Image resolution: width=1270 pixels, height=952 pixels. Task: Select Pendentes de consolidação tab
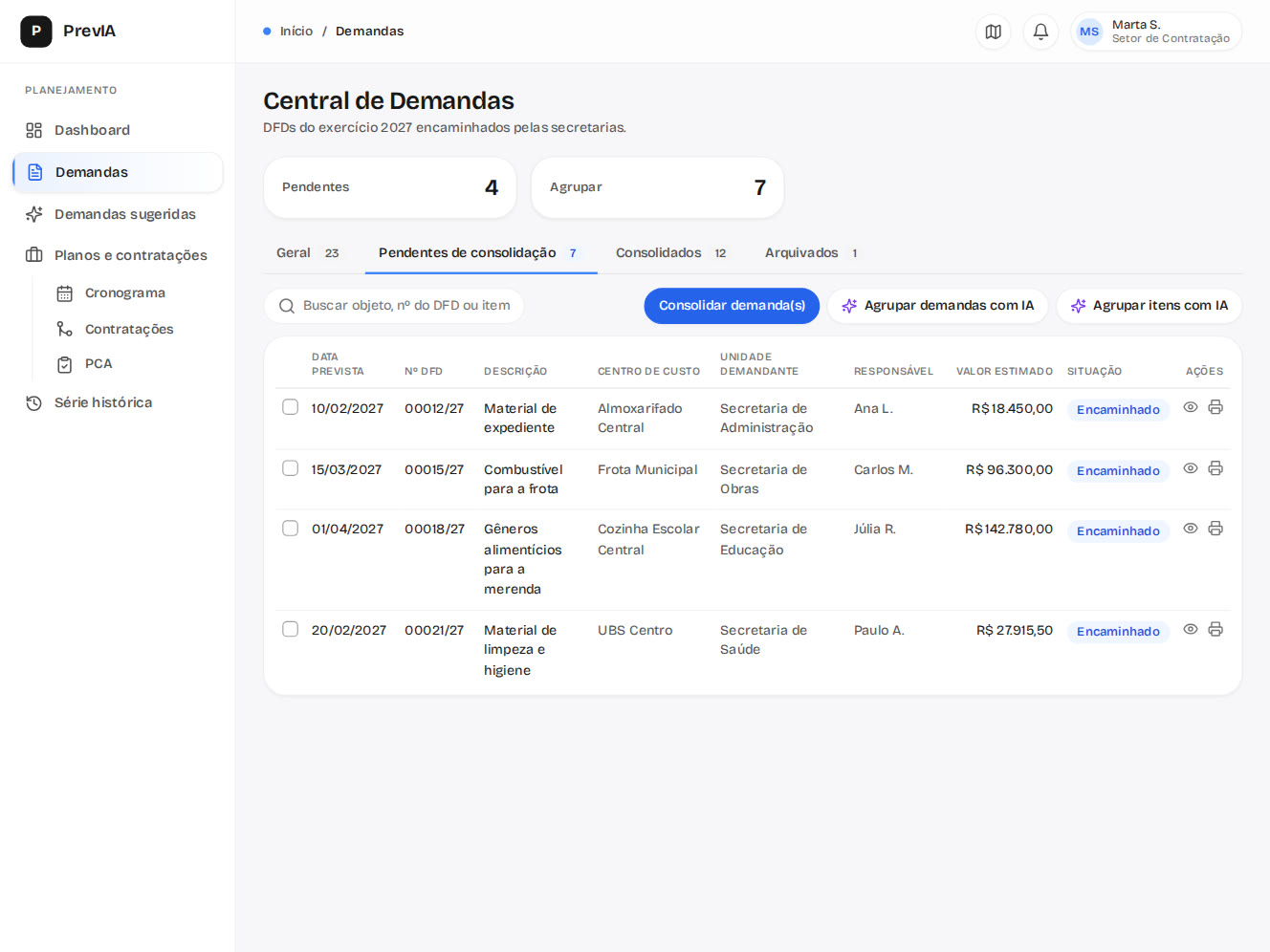[481, 253]
